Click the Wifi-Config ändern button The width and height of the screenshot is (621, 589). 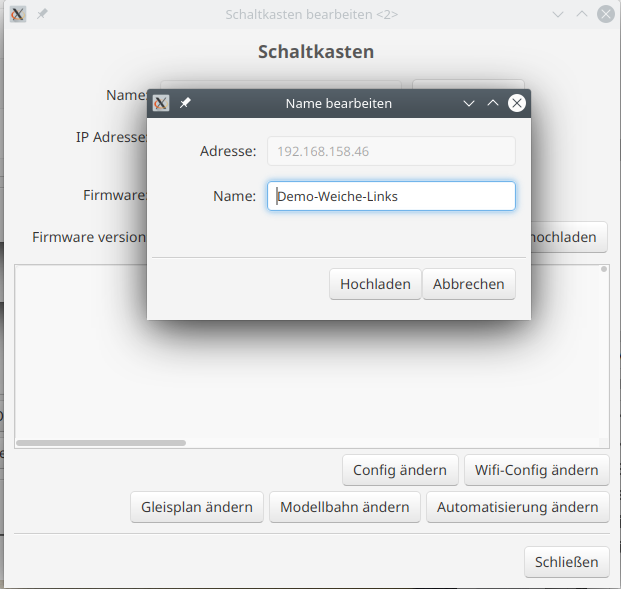click(536, 470)
